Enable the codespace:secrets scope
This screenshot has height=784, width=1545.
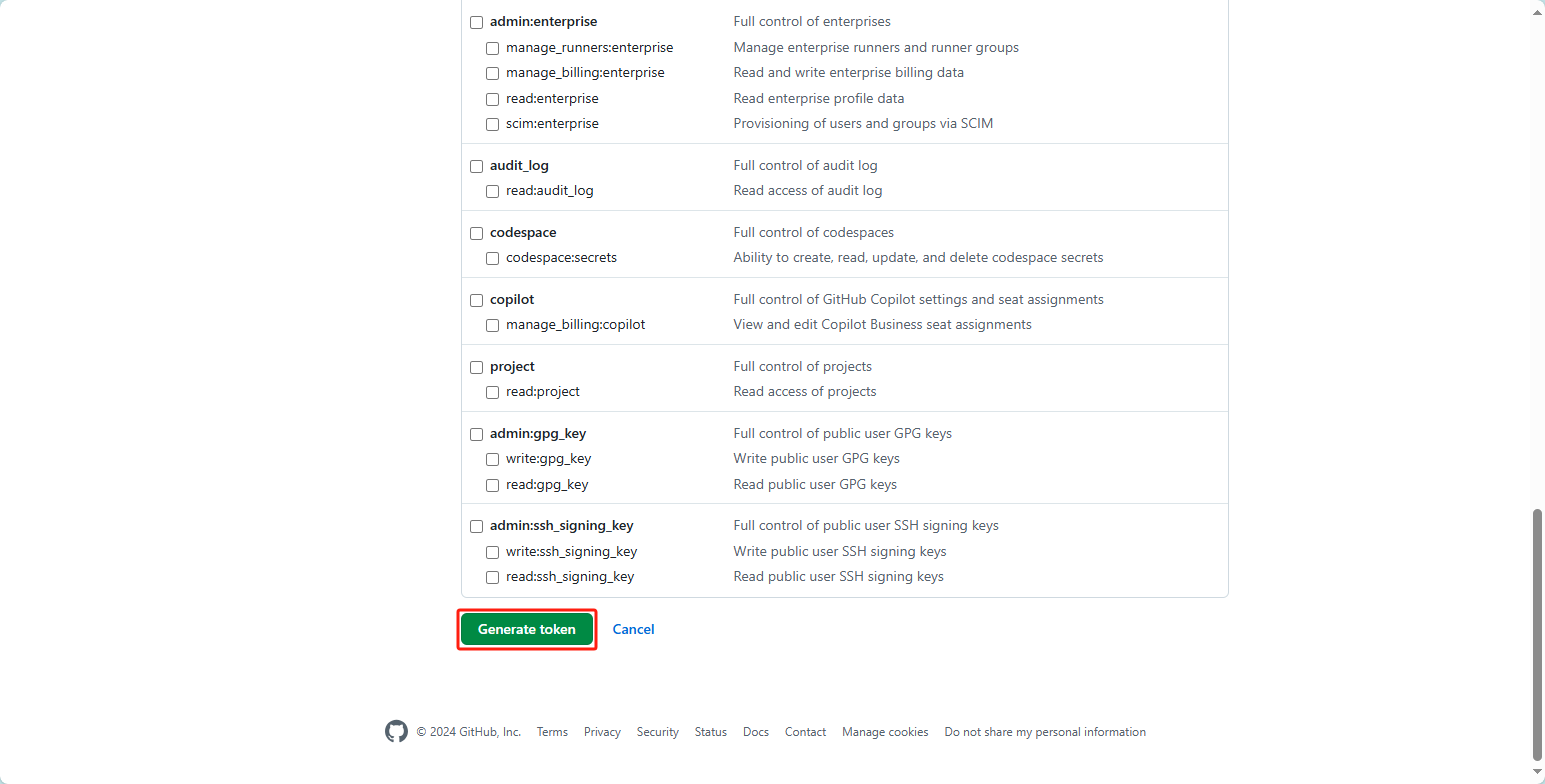[493, 258]
